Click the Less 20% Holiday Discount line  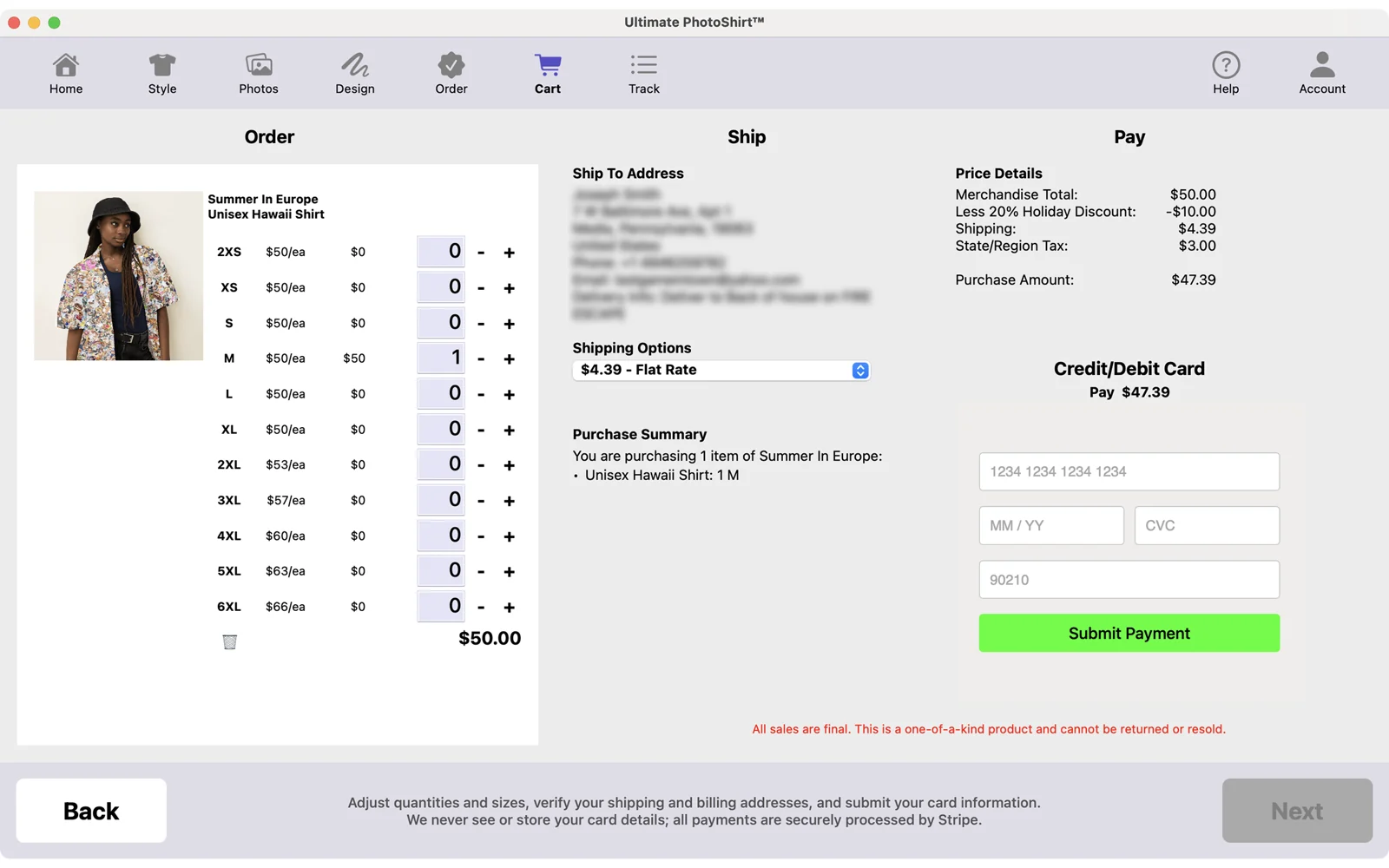(1085, 212)
